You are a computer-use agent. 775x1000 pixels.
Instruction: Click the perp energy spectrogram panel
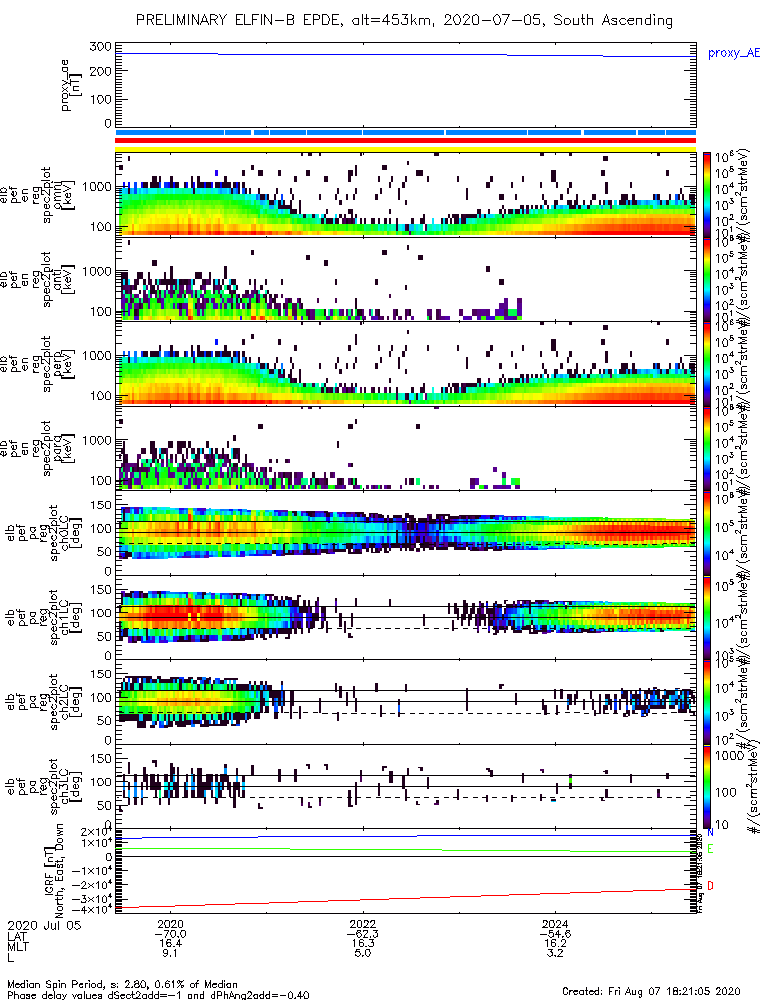coord(406,363)
